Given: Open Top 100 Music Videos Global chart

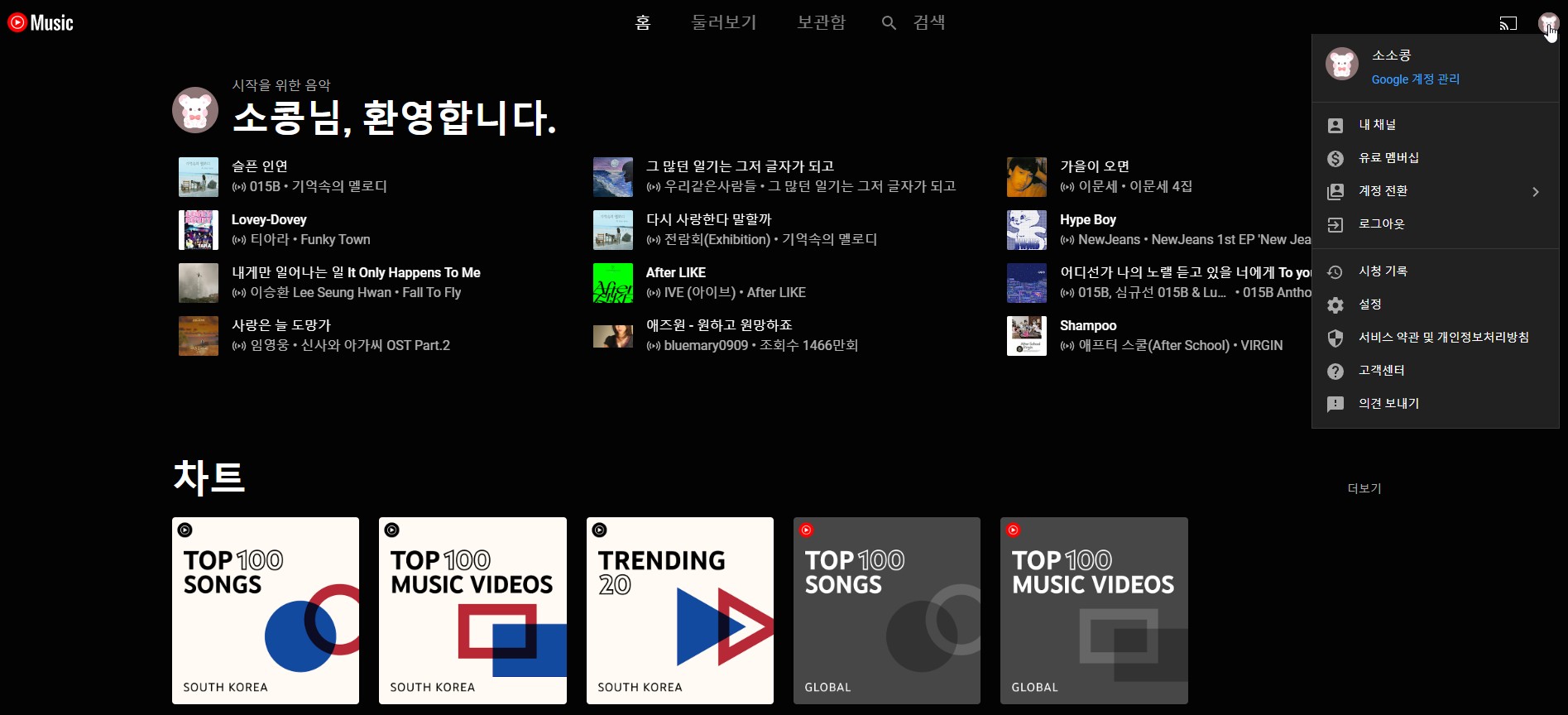Looking at the screenshot, I should 1094,611.
